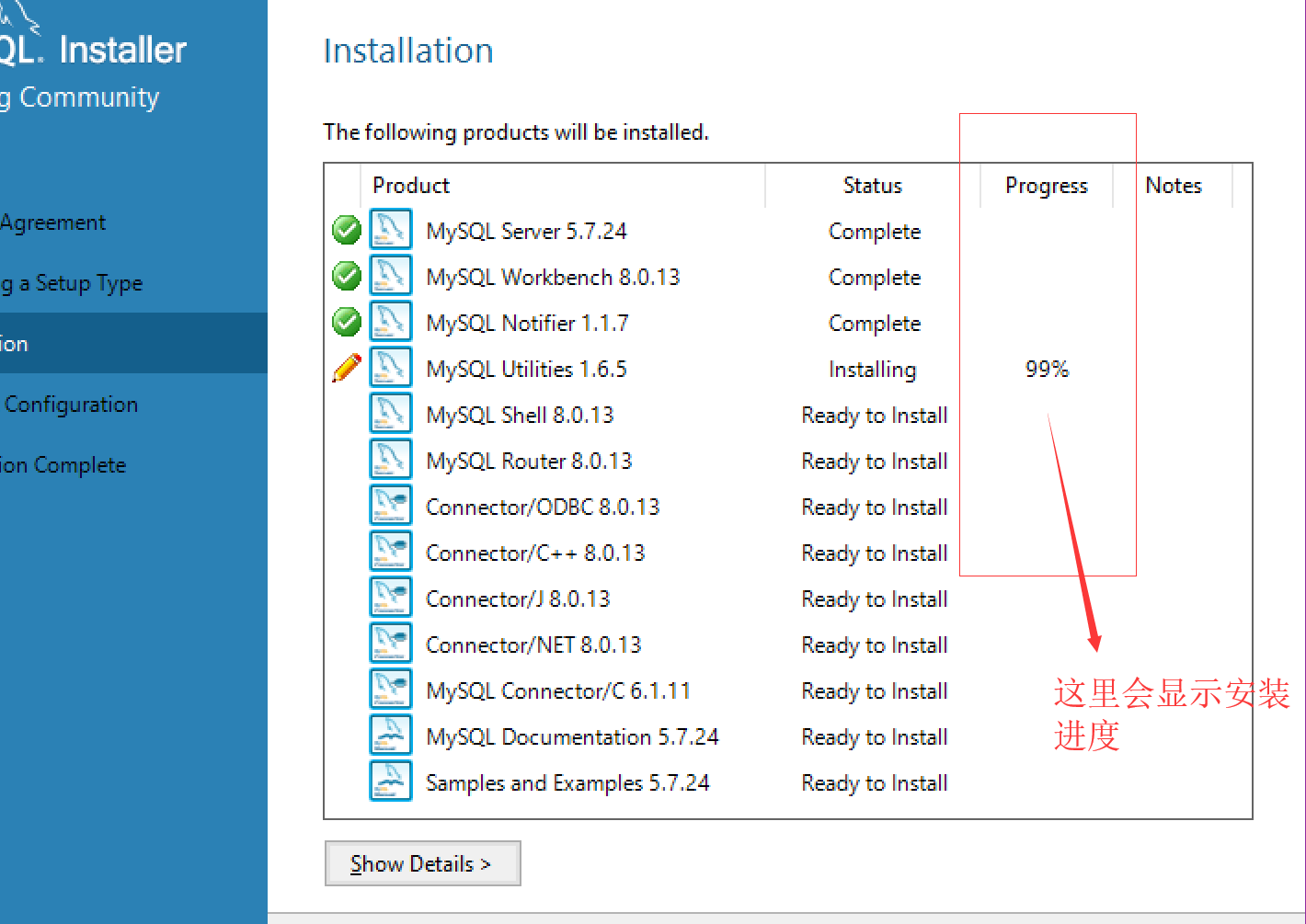Expand Show Details button
Viewport: 1306px width, 924px height.
click(423, 863)
